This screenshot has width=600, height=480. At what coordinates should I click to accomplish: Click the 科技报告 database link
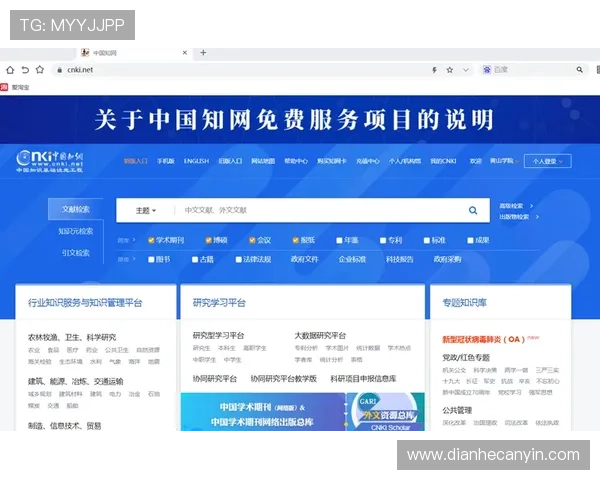coord(399,260)
